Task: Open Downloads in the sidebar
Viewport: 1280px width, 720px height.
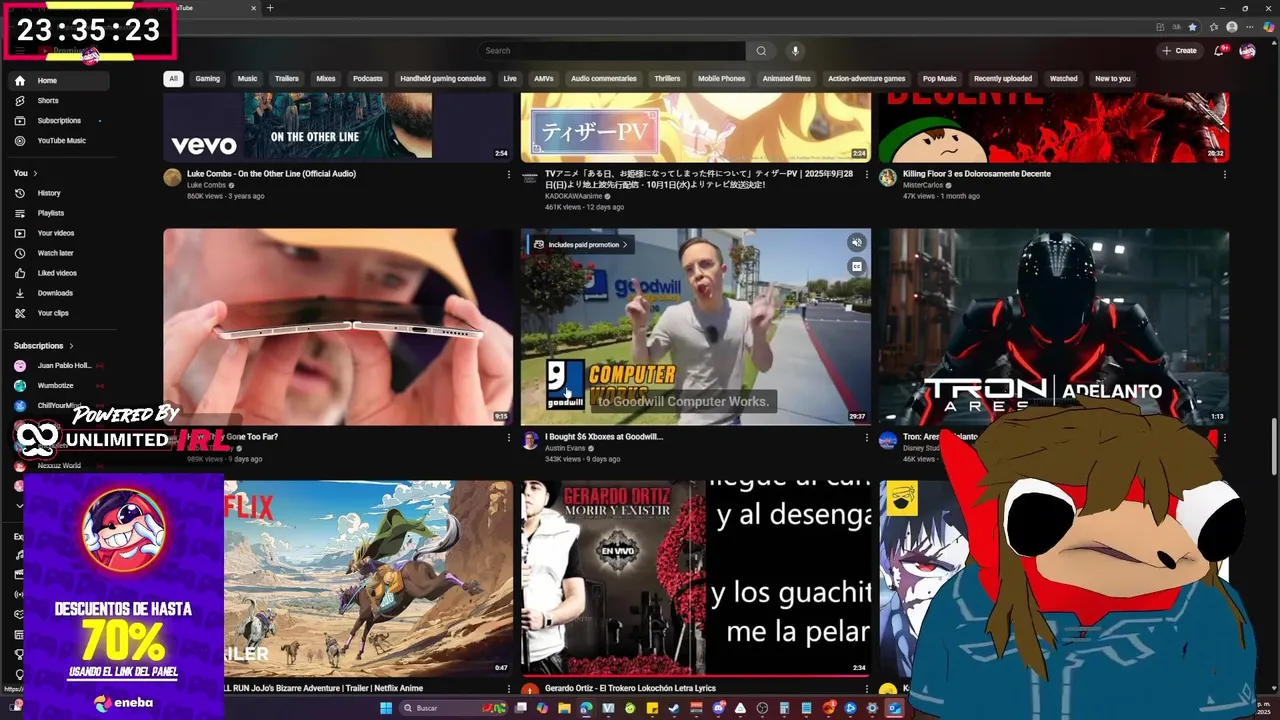Action: (55, 293)
